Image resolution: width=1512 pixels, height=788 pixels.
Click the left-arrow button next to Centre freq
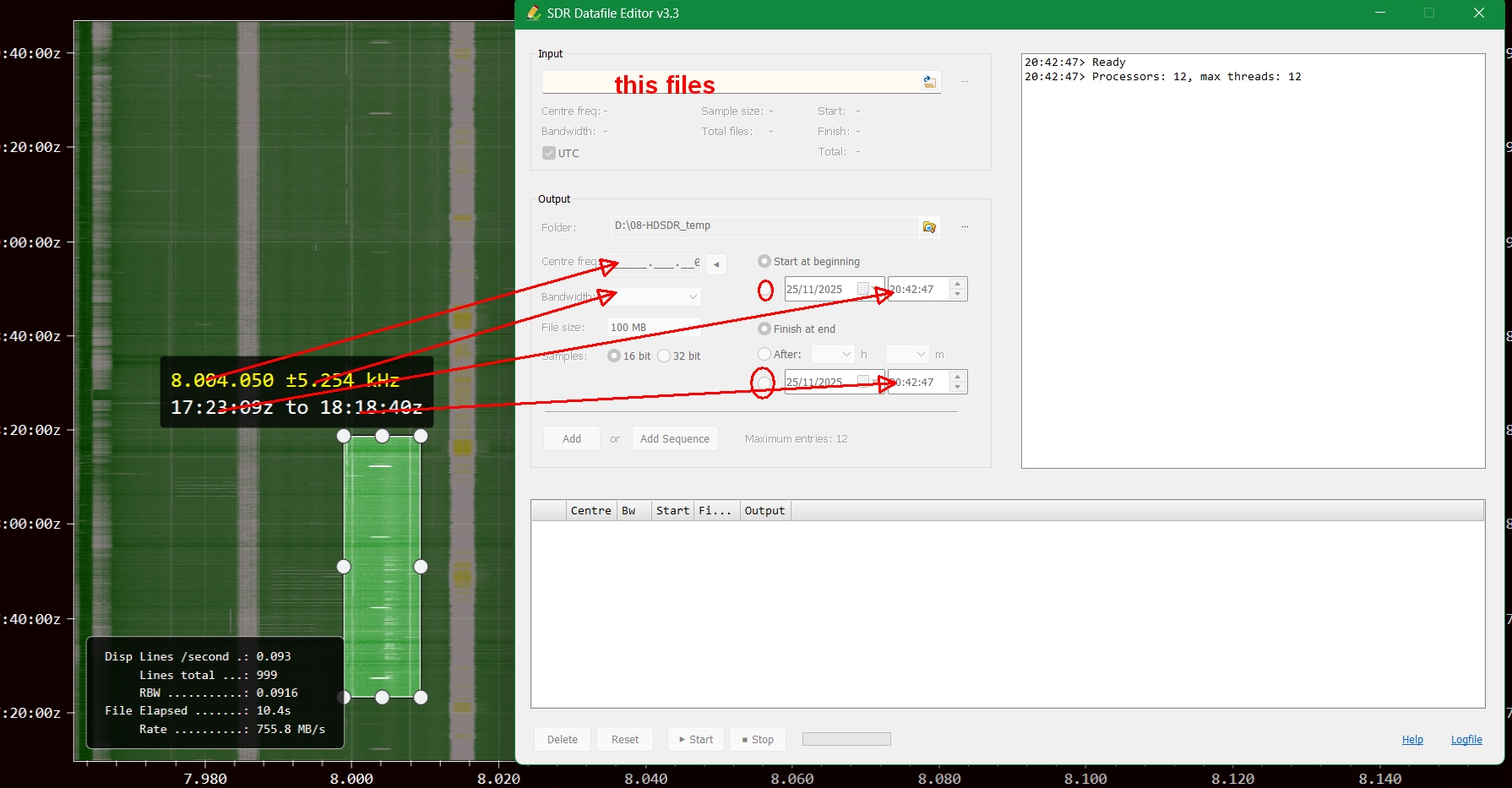pyautogui.click(x=716, y=264)
